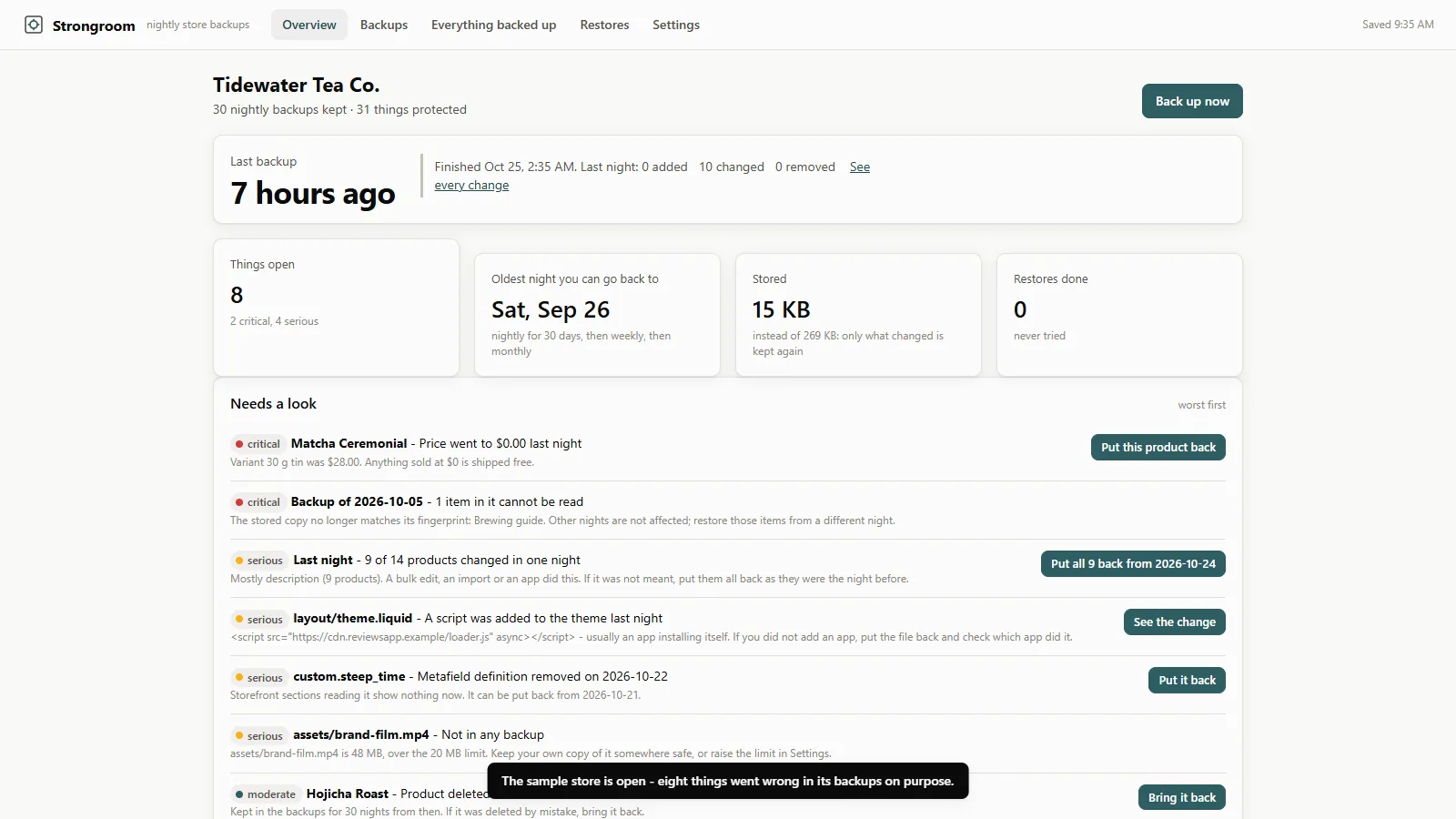Click the custom.steep_time item title

pos(349,676)
